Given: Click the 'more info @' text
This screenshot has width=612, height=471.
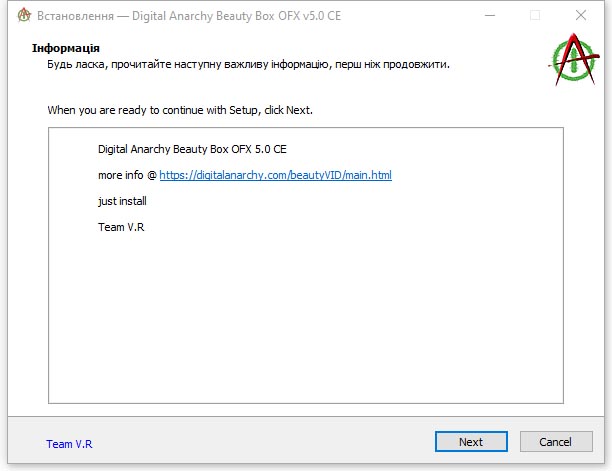Looking at the screenshot, I should click(127, 175).
